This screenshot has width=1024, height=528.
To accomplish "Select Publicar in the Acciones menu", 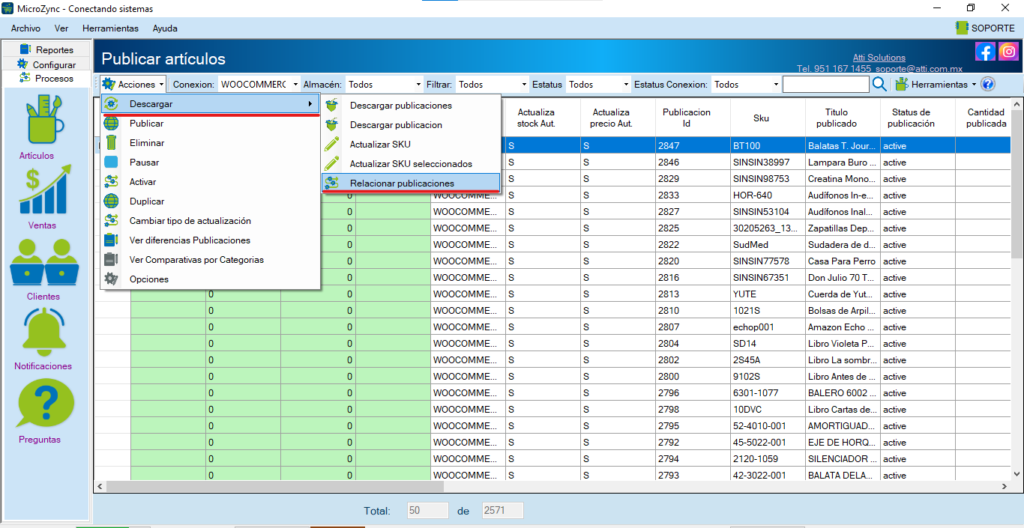I will (210, 123).
